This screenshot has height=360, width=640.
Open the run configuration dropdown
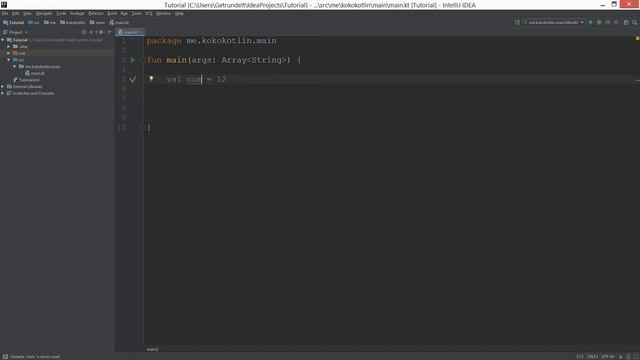(x=554, y=22)
